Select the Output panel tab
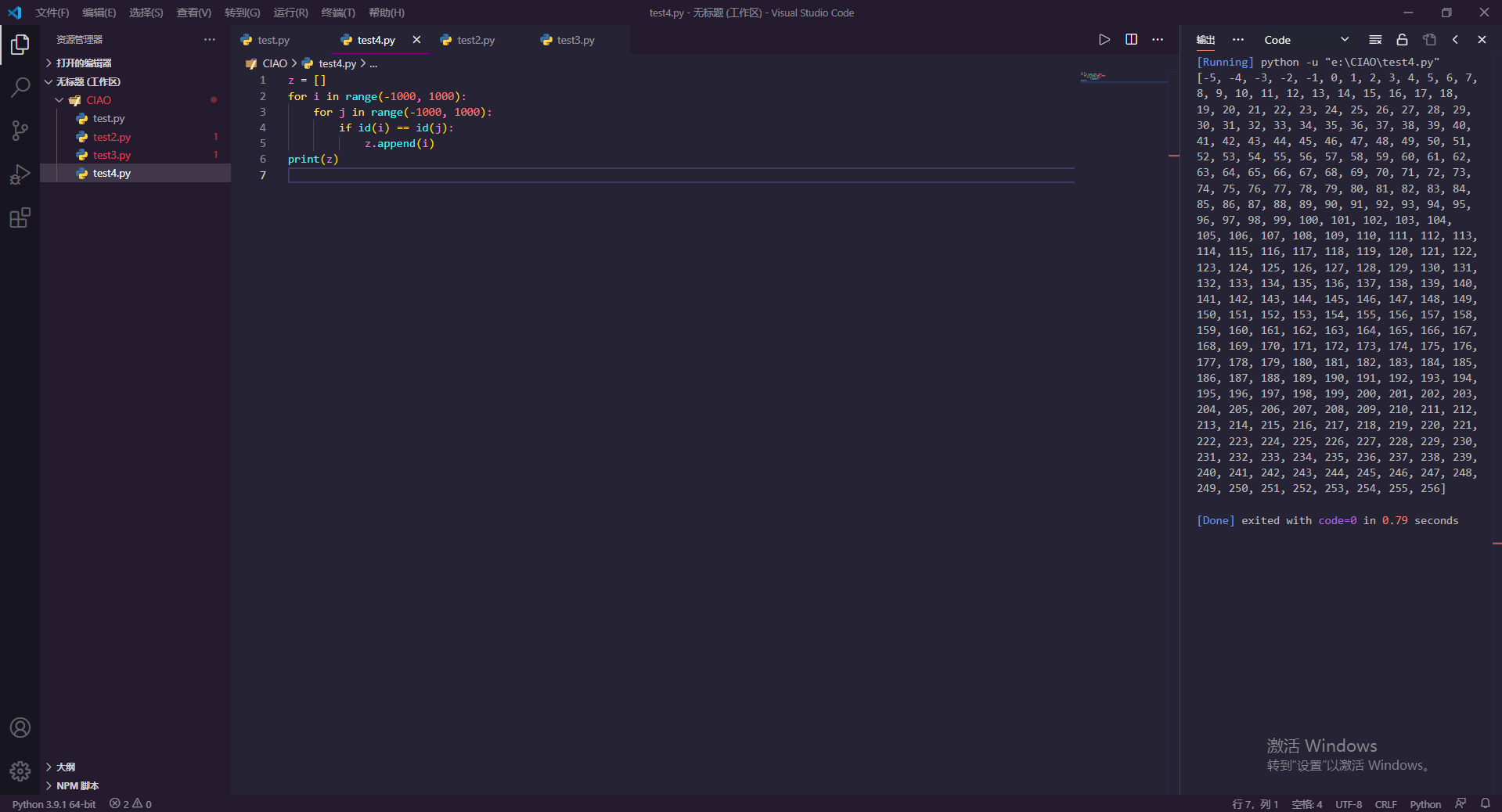Image resolution: width=1502 pixels, height=812 pixels. click(1205, 40)
